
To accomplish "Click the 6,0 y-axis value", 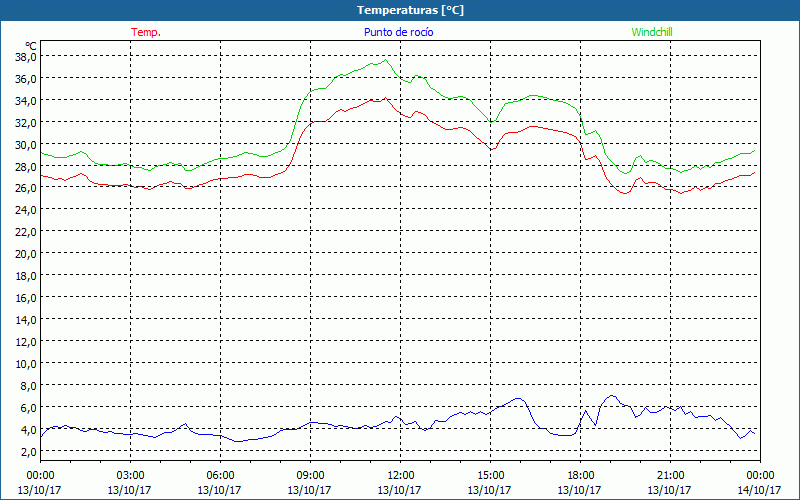I will 28,408.
